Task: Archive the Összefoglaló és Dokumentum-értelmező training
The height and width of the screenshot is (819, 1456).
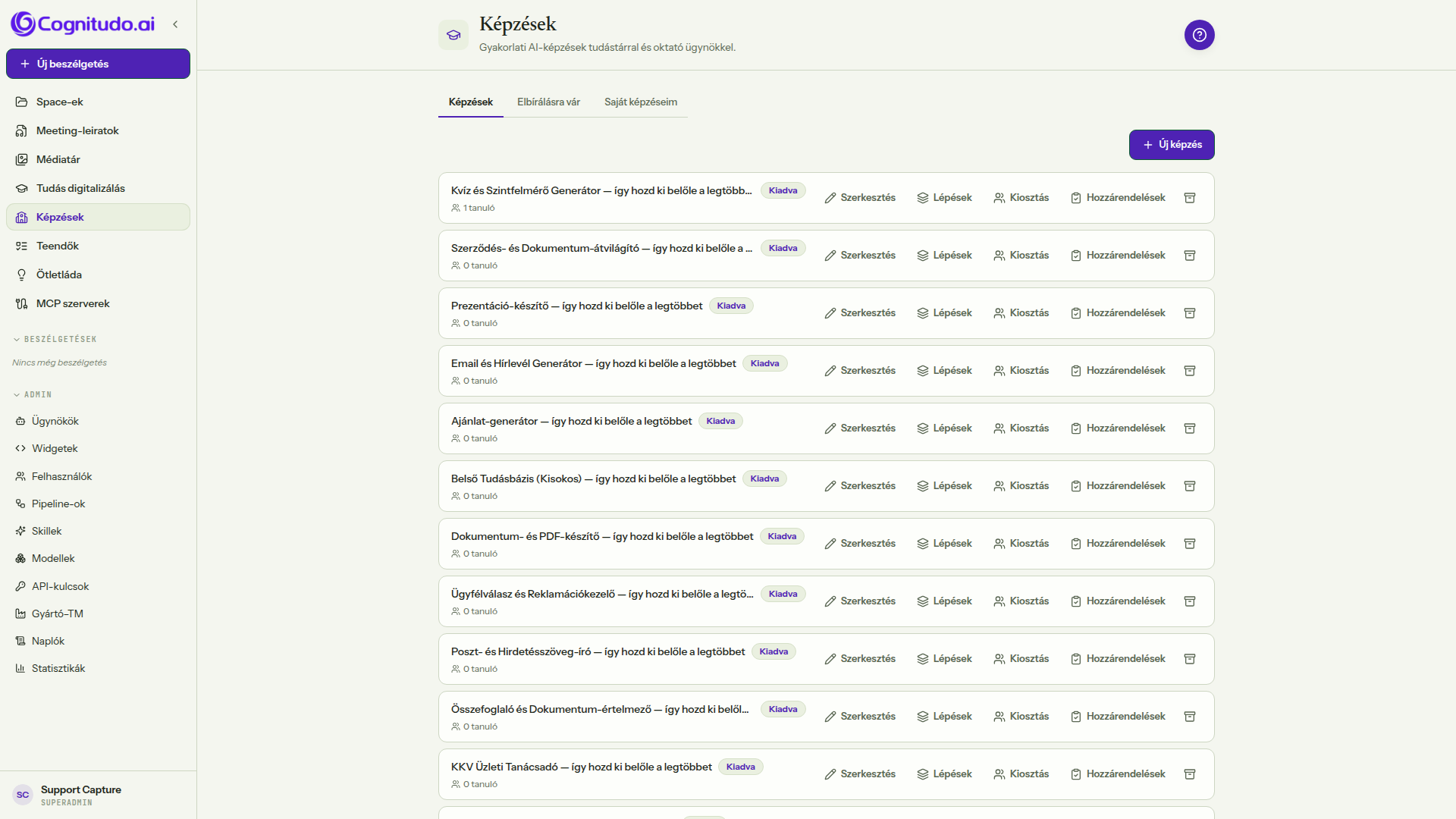Action: (1190, 717)
